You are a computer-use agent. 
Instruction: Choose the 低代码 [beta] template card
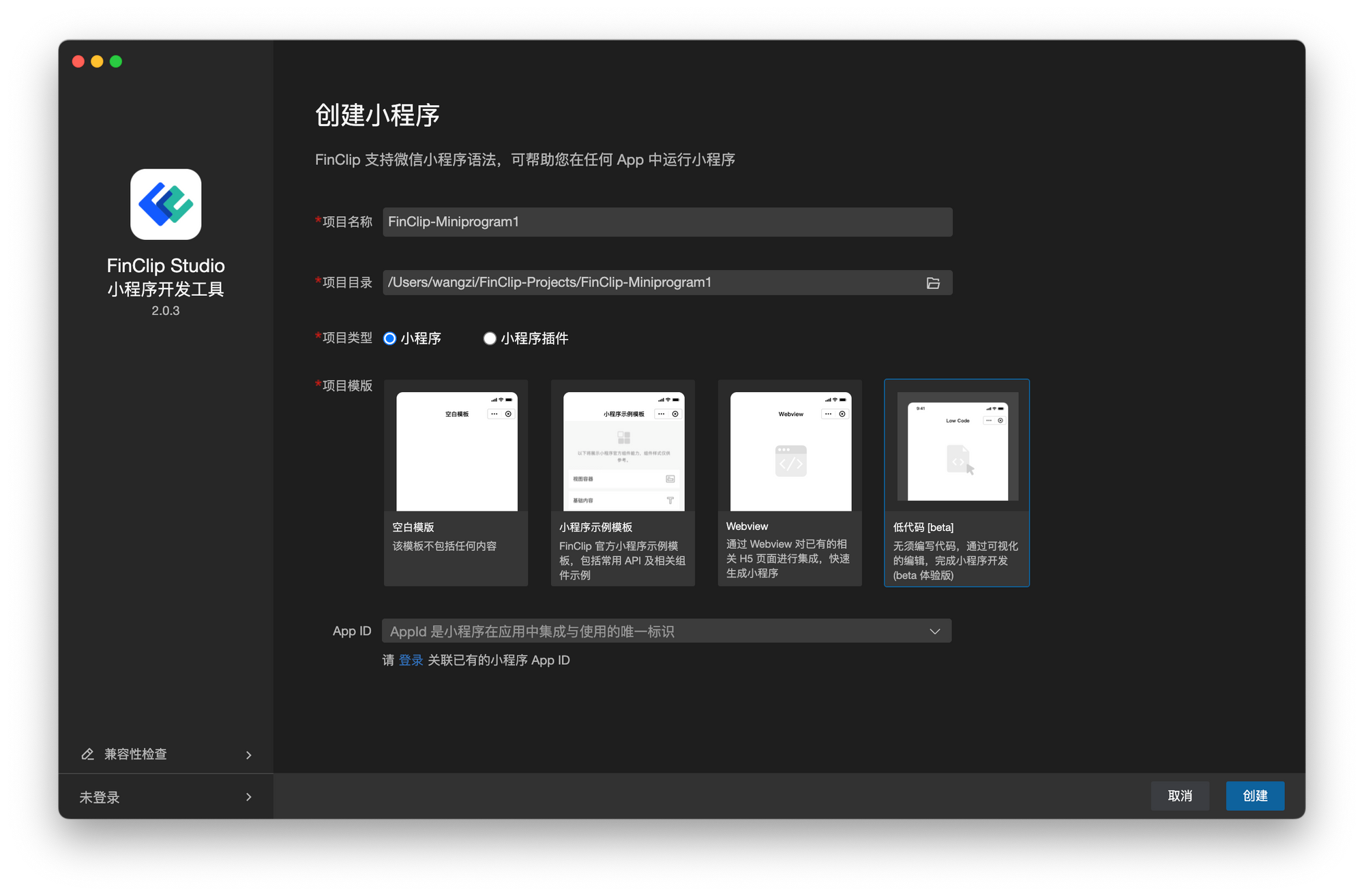[956, 483]
